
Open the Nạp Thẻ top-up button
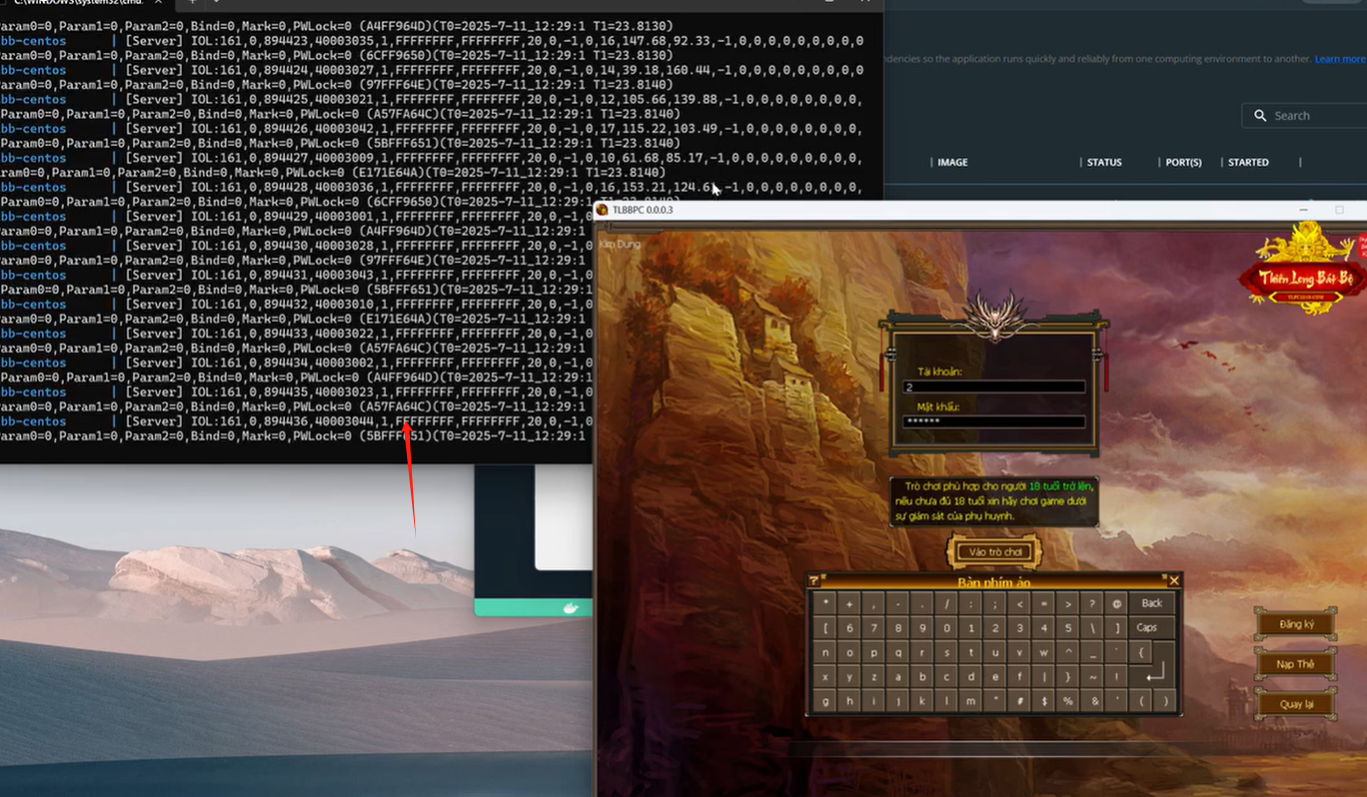(1296, 664)
